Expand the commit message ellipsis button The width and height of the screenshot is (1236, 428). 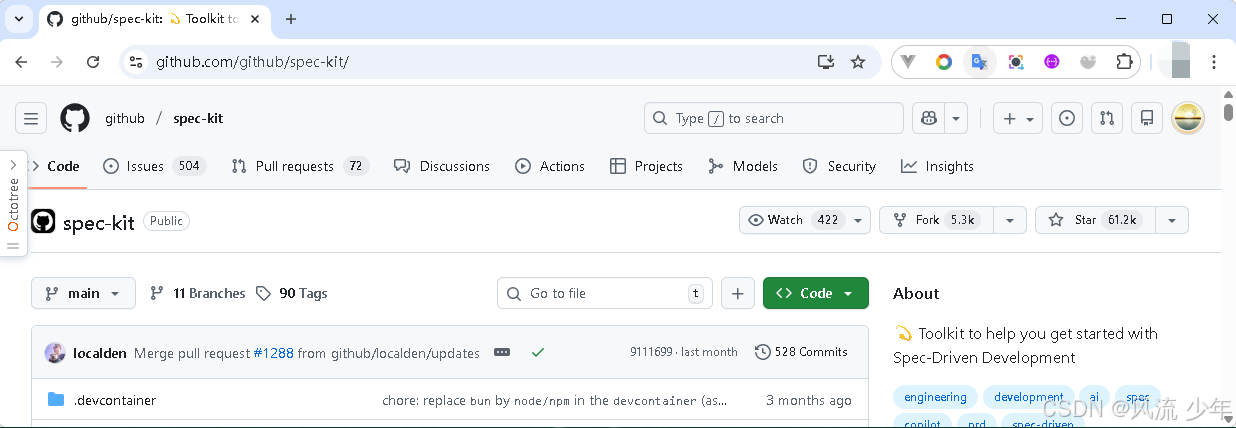(x=502, y=352)
